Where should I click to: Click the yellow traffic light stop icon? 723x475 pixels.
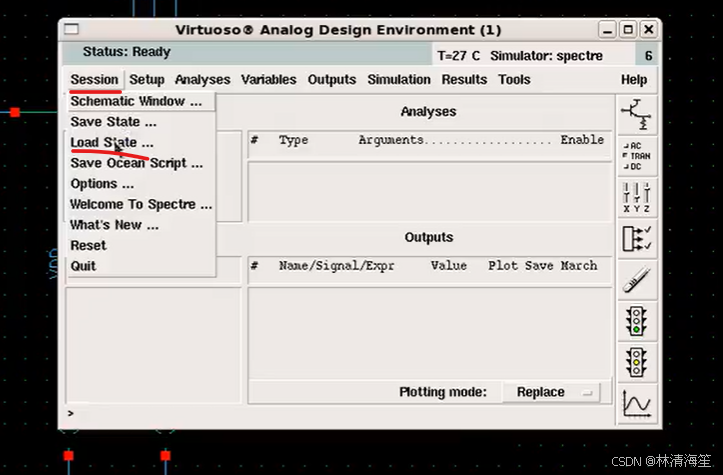point(636,362)
